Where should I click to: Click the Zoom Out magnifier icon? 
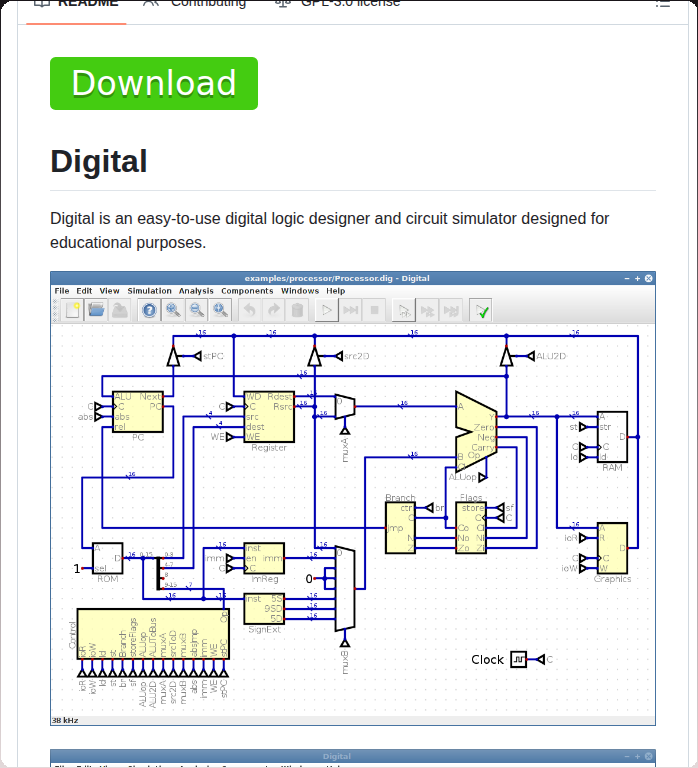click(x=197, y=310)
